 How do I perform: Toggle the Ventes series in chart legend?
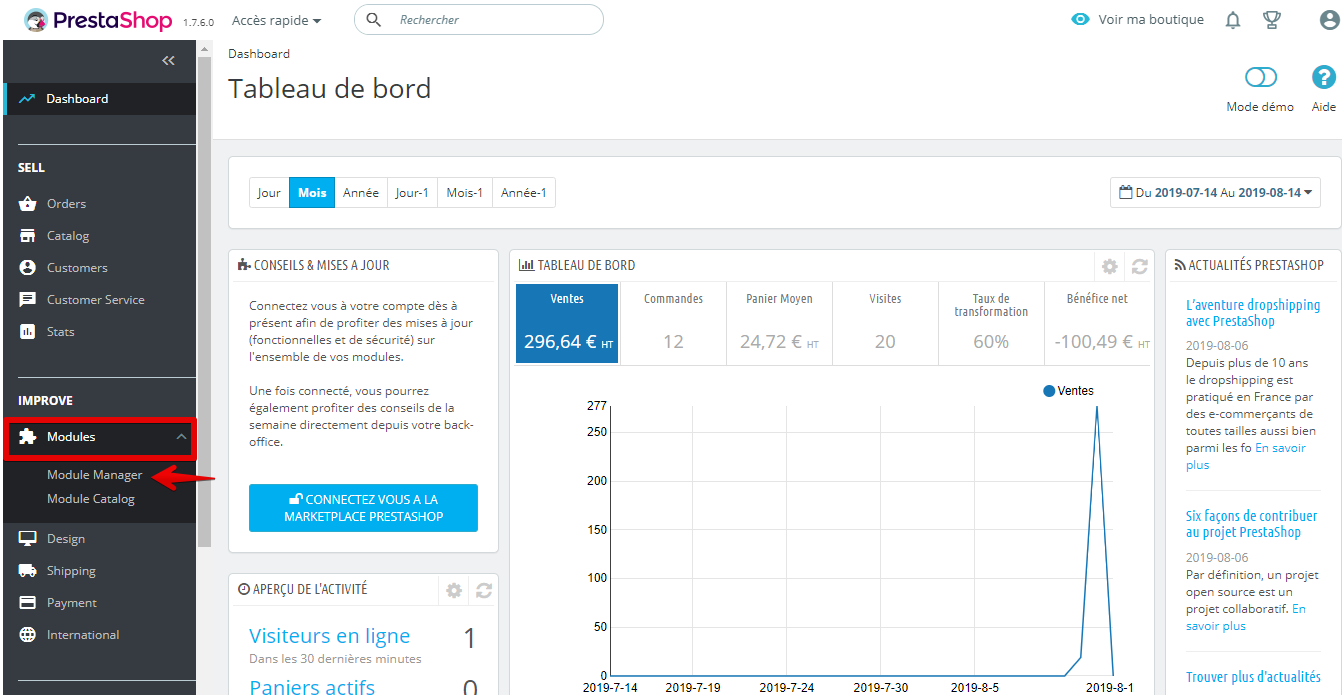point(1068,391)
